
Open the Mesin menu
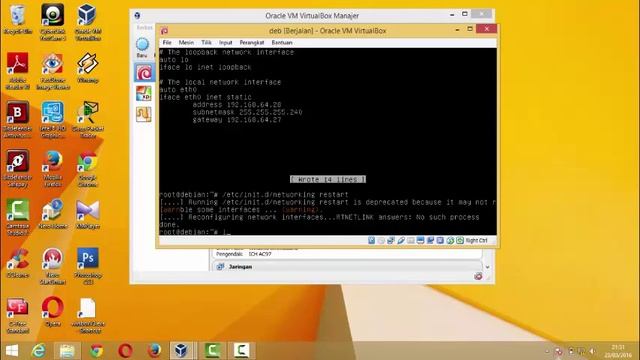[186, 42]
